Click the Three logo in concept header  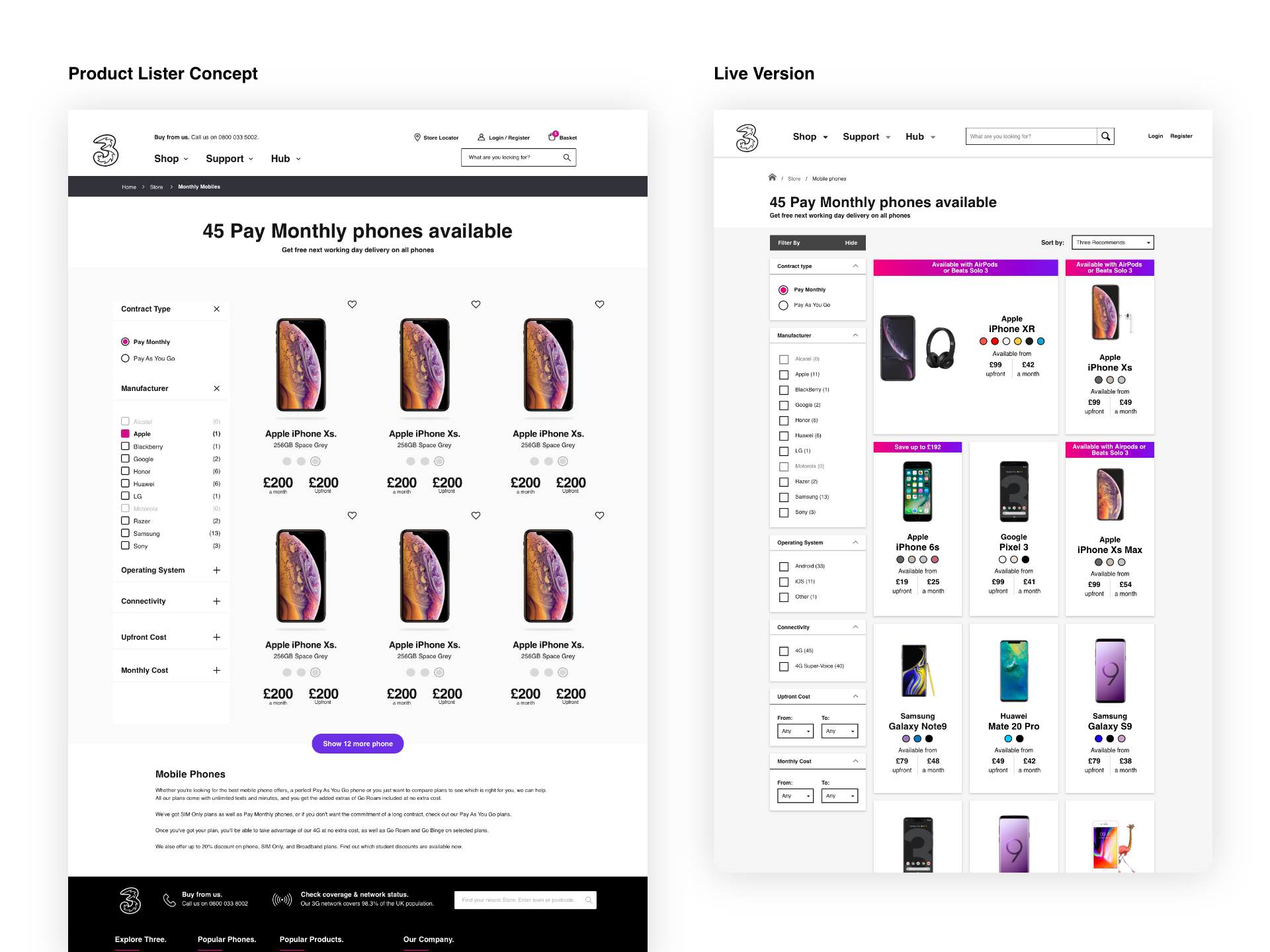coord(106,150)
